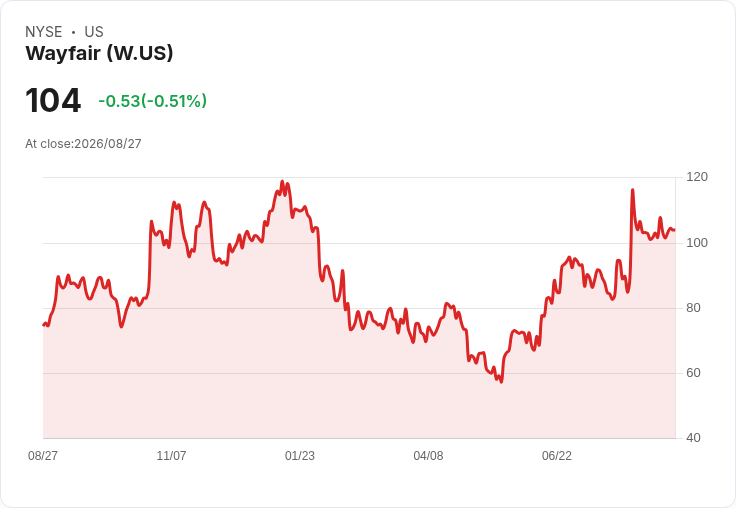Click the 40 price axis label
Image resolution: width=736 pixels, height=508 pixels.
693,438
